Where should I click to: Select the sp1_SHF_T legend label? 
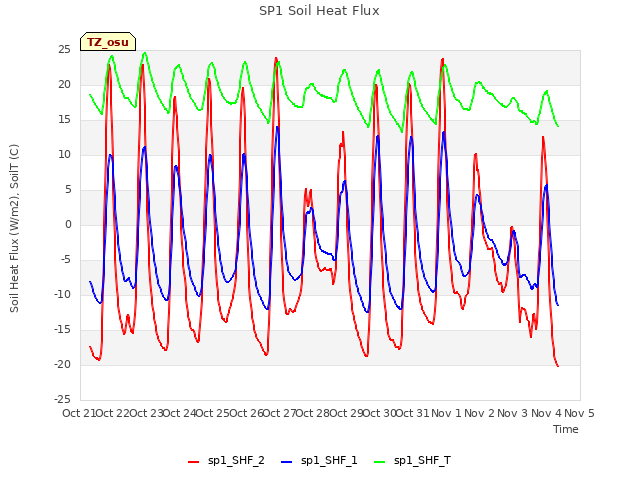[422, 461]
